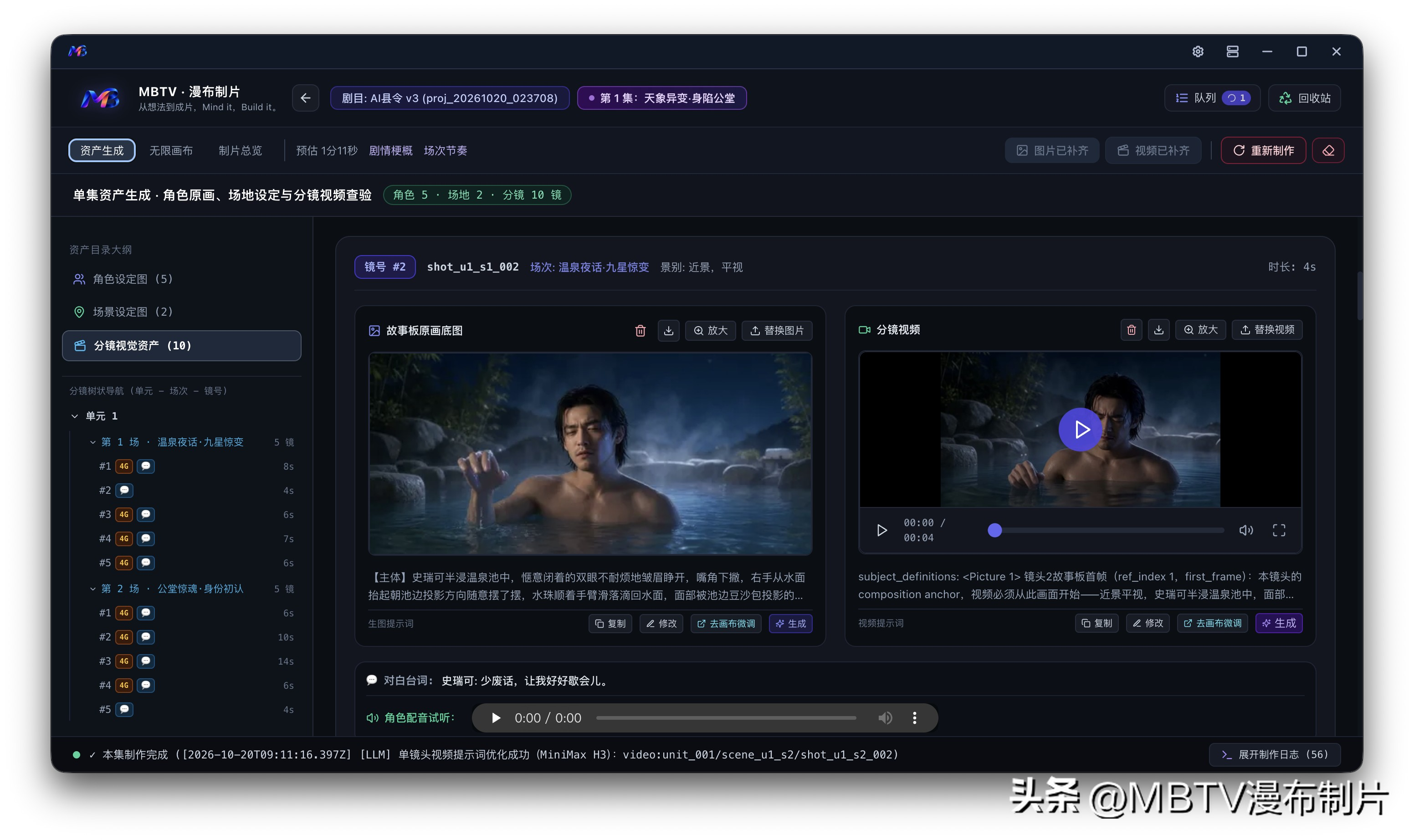Click 生成 for the image prompt

pos(791,624)
